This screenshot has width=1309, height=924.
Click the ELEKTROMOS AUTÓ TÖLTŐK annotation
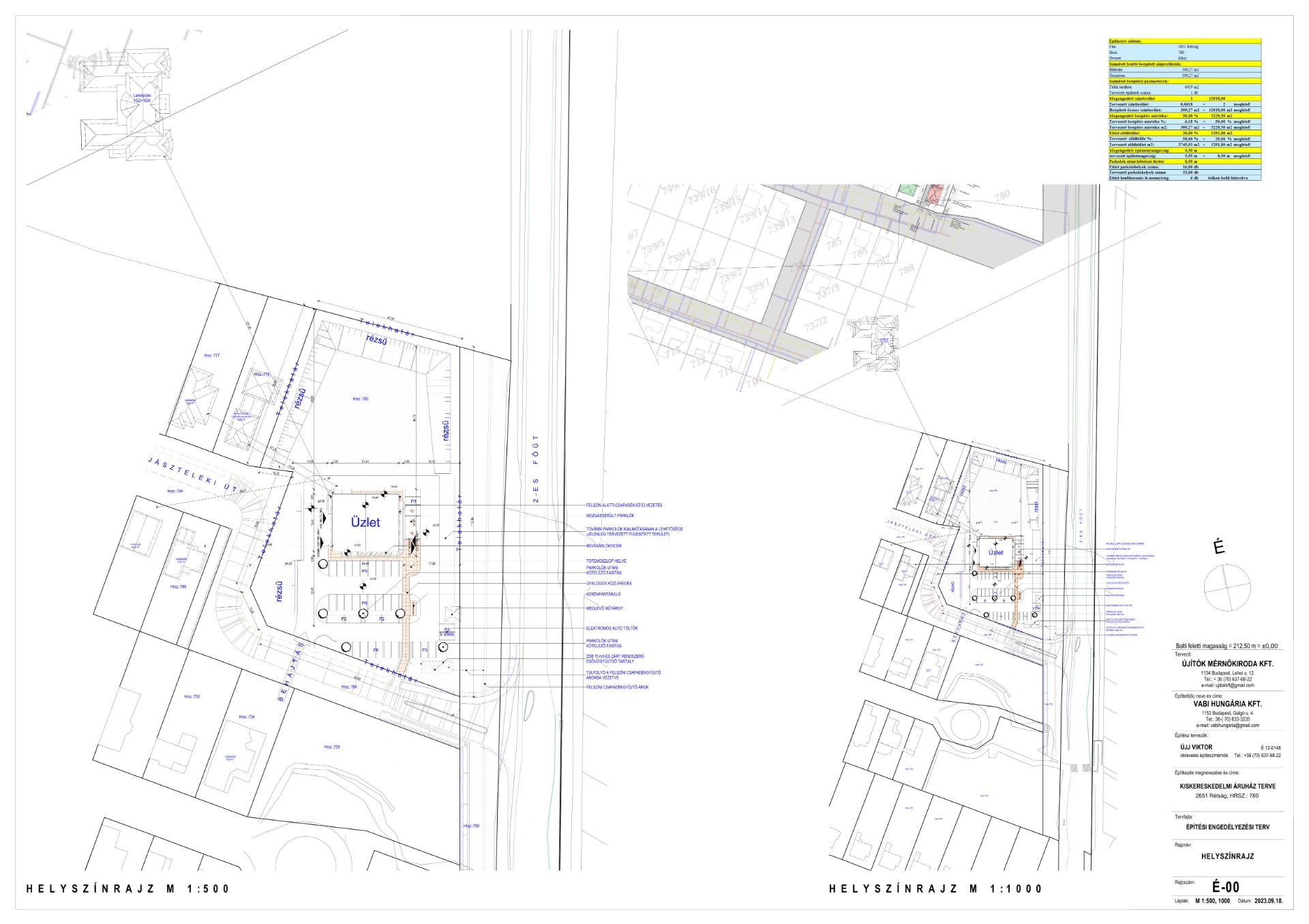[x=612, y=628]
